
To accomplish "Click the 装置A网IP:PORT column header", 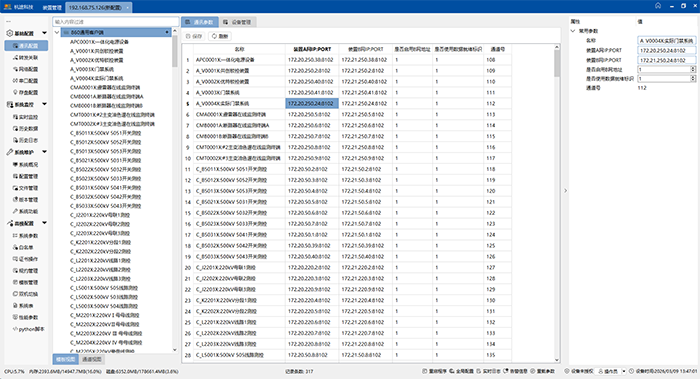I will pyautogui.click(x=312, y=49).
